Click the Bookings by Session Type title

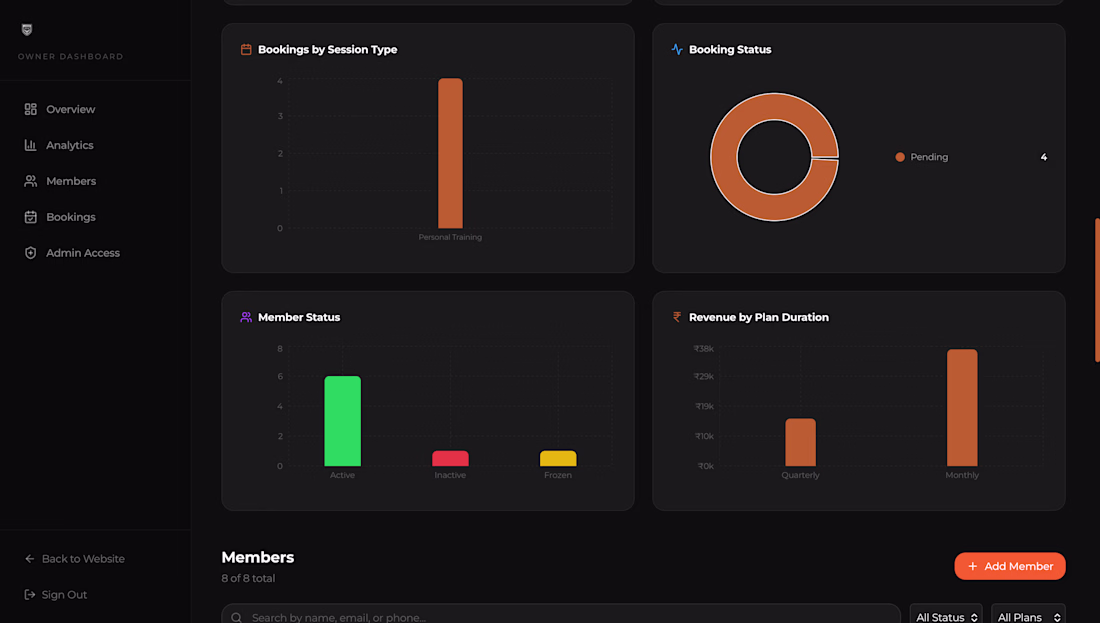(328, 49)
